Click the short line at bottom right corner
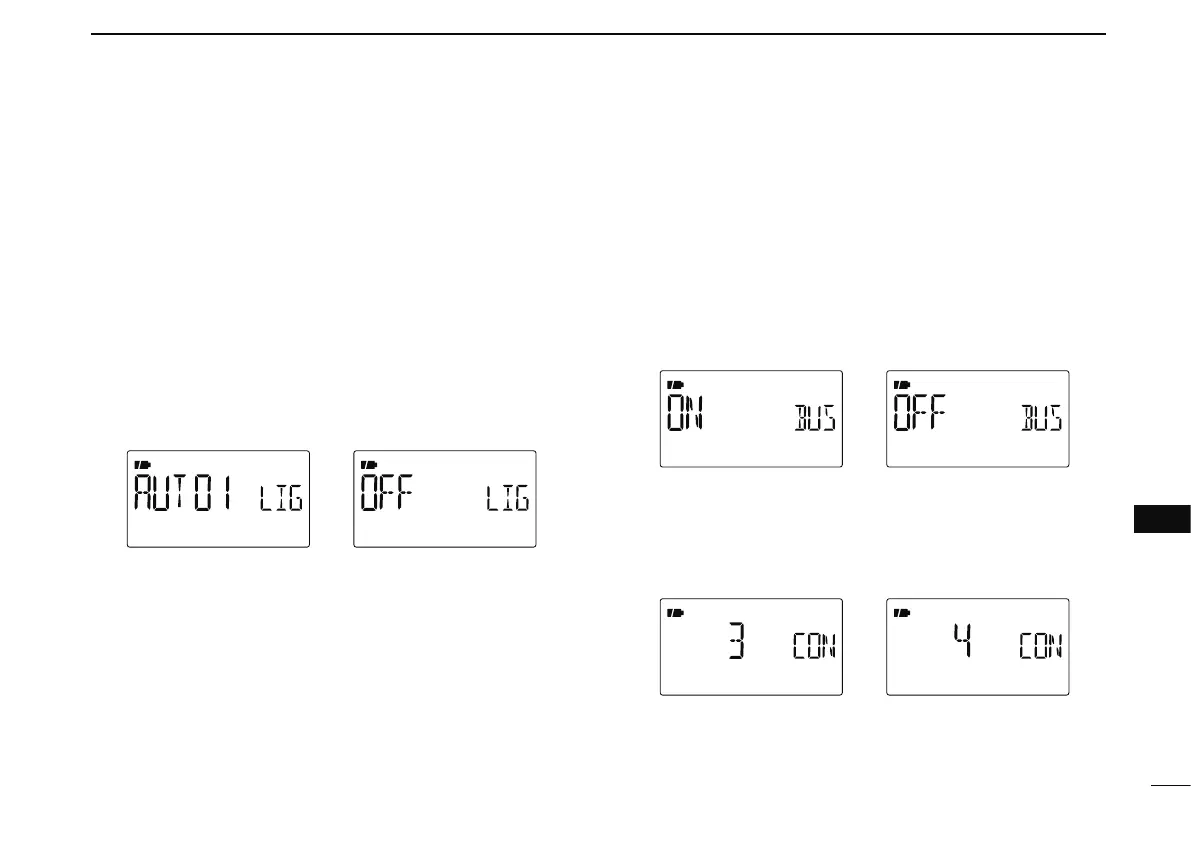Screen dimensions: 1191x842 pos(1170,787)
